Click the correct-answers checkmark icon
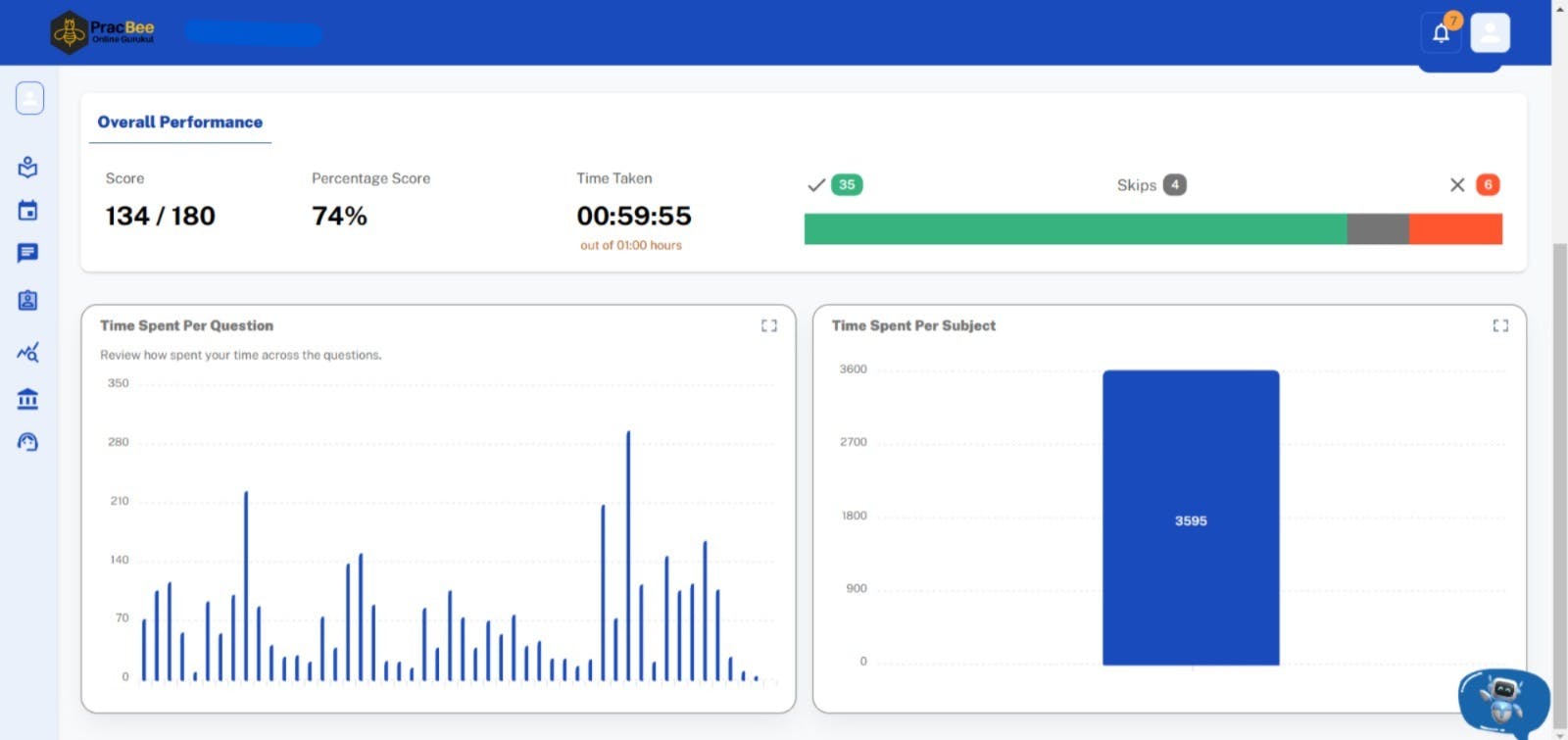Screen dimensions: 1568x740 coord(815,185)
